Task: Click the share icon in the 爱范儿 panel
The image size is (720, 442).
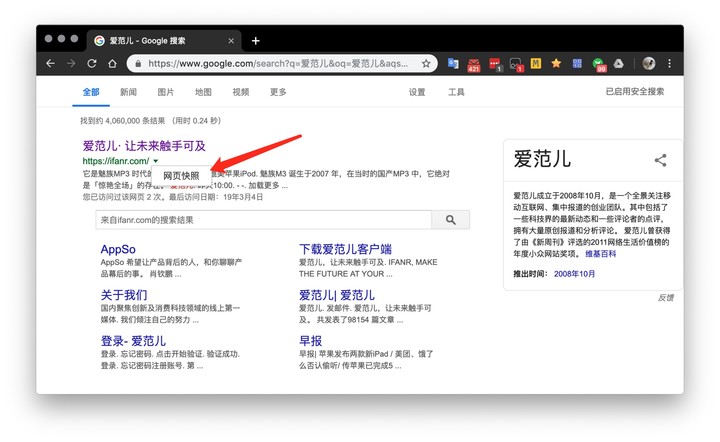Action: [x=660, y=160]
